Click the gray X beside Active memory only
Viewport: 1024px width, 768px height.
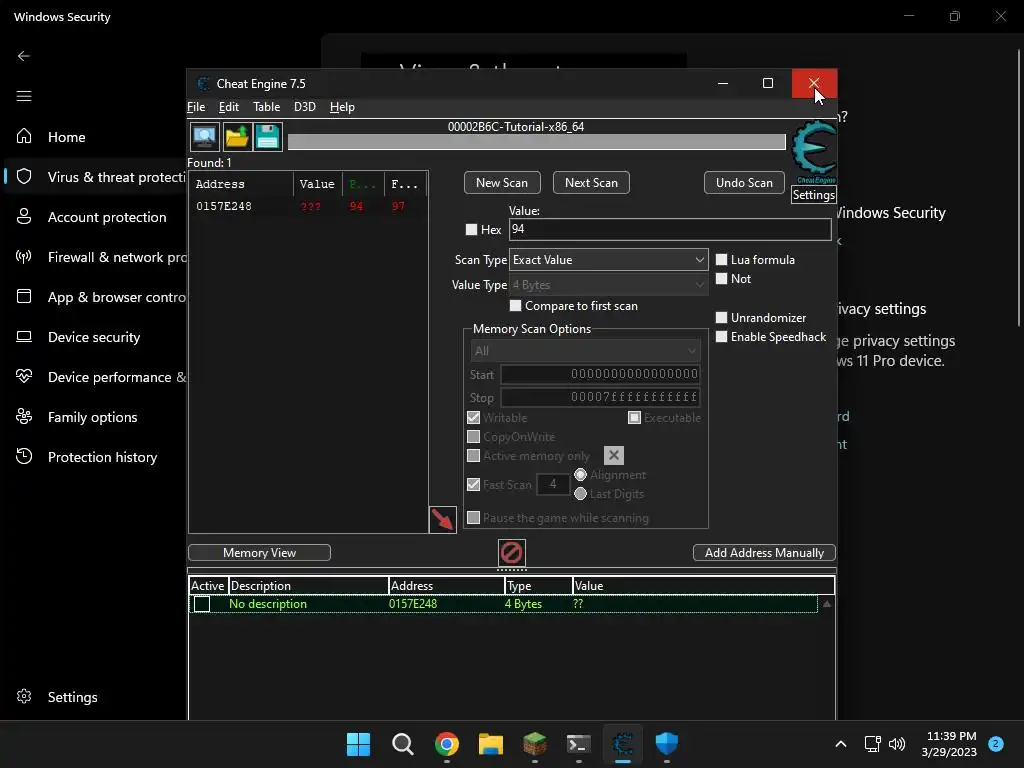(x=613, y=455)
